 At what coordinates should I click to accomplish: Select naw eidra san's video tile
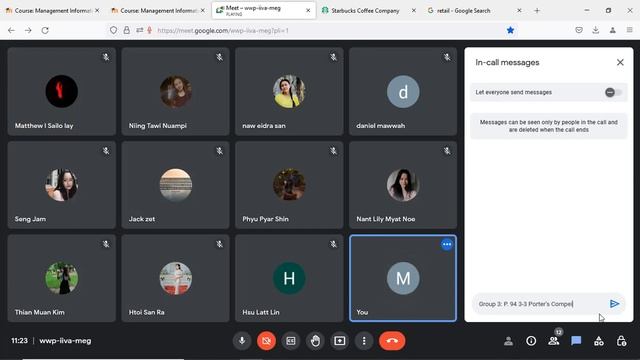[x=289, y=91]
